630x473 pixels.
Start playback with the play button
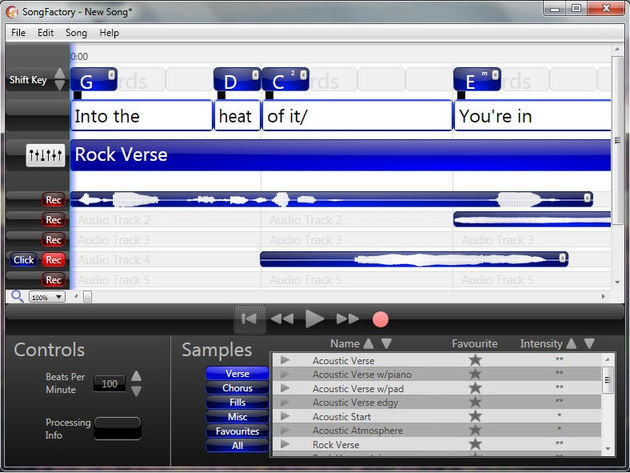[x=314, y=319]
